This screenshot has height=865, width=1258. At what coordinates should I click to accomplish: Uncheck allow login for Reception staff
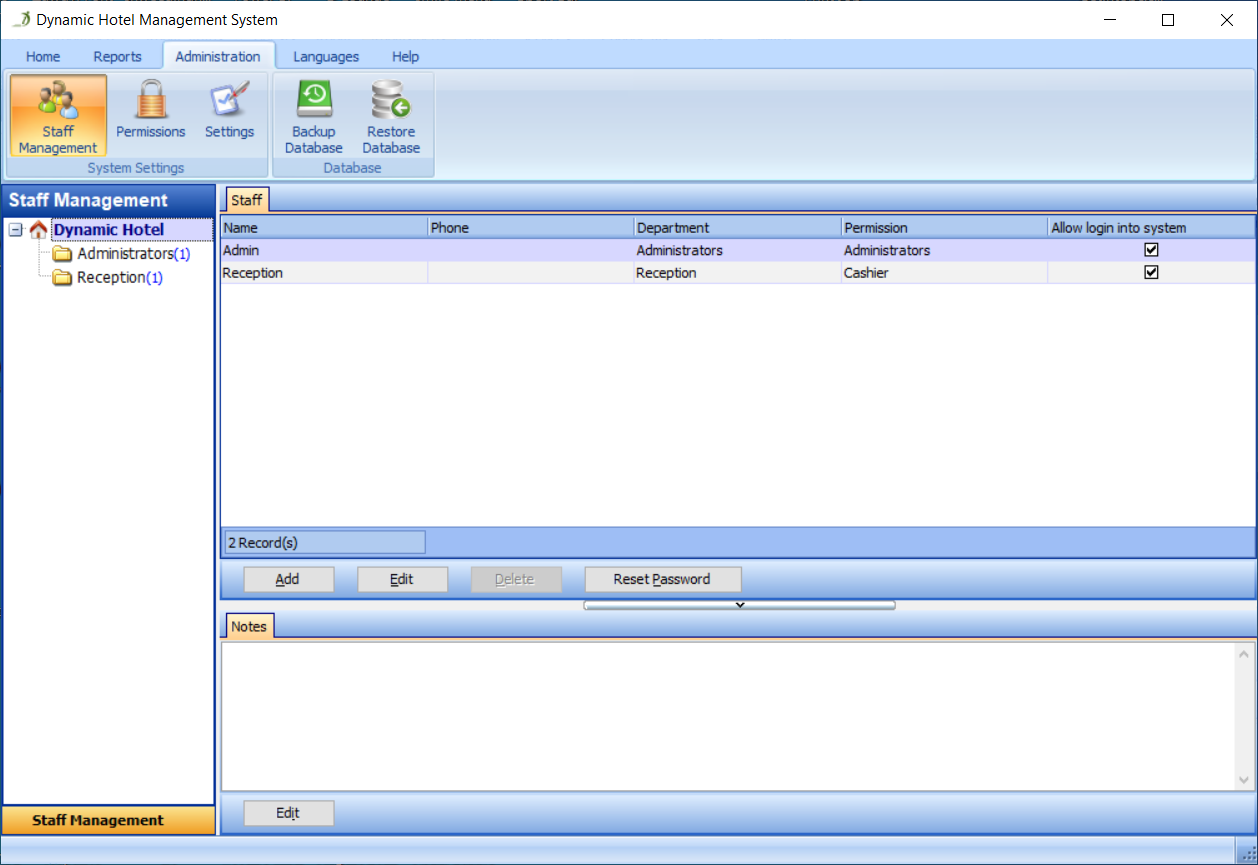[1150, 272]
